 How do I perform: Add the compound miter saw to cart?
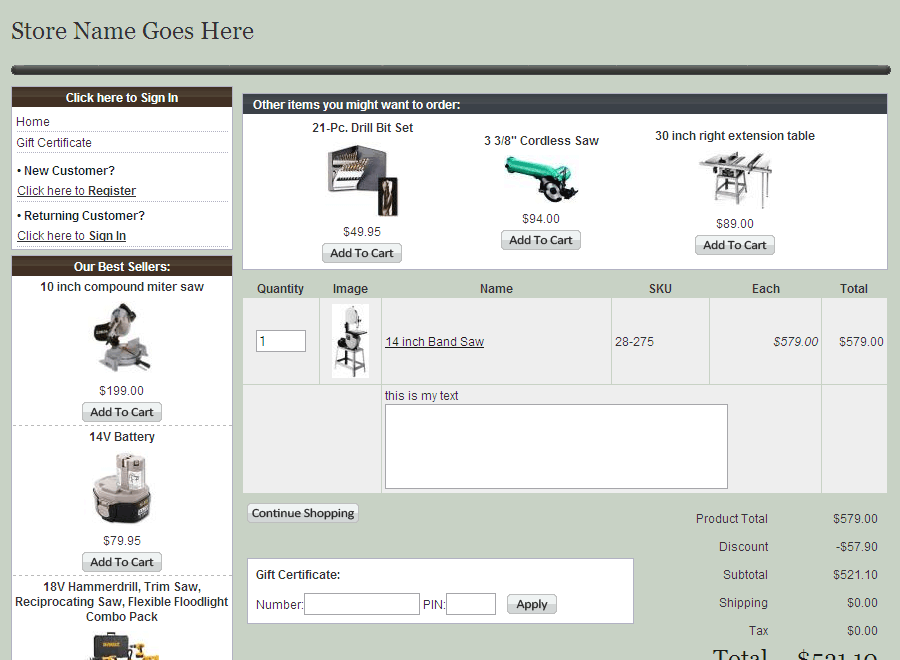pos(121,412)
